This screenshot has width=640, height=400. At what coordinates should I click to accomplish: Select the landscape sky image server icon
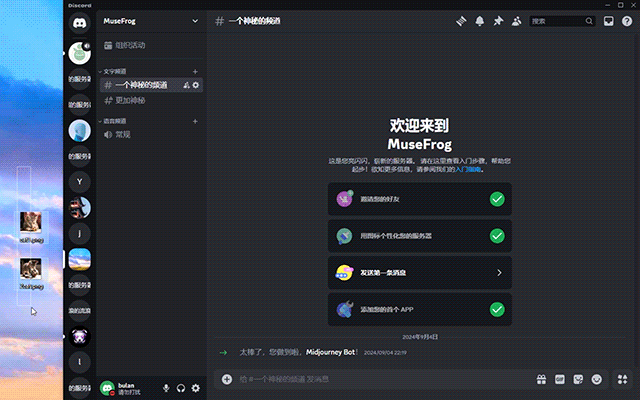pyautogui.click(x=79, y=259)
